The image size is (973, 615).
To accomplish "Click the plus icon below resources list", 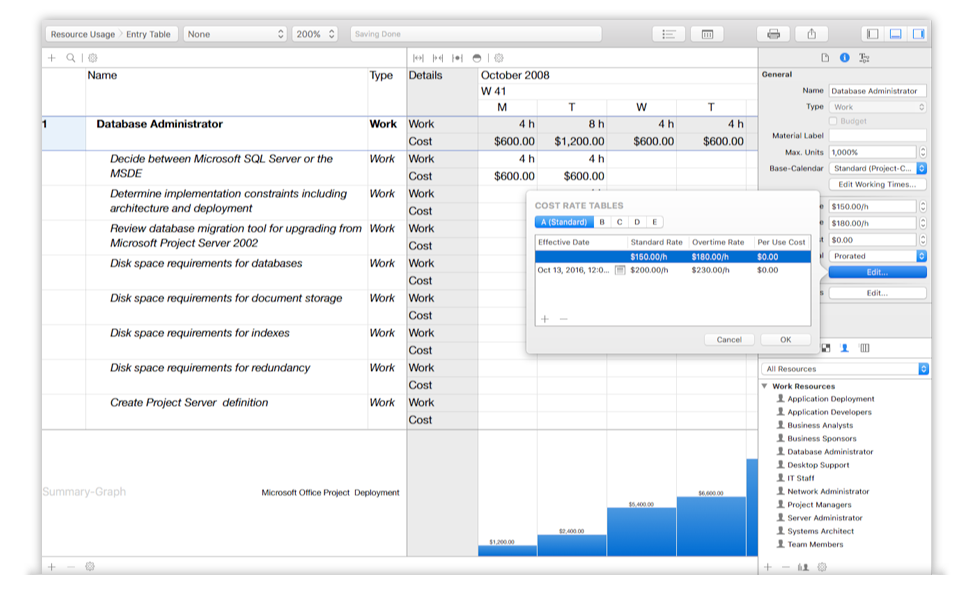I will point(768,567).
